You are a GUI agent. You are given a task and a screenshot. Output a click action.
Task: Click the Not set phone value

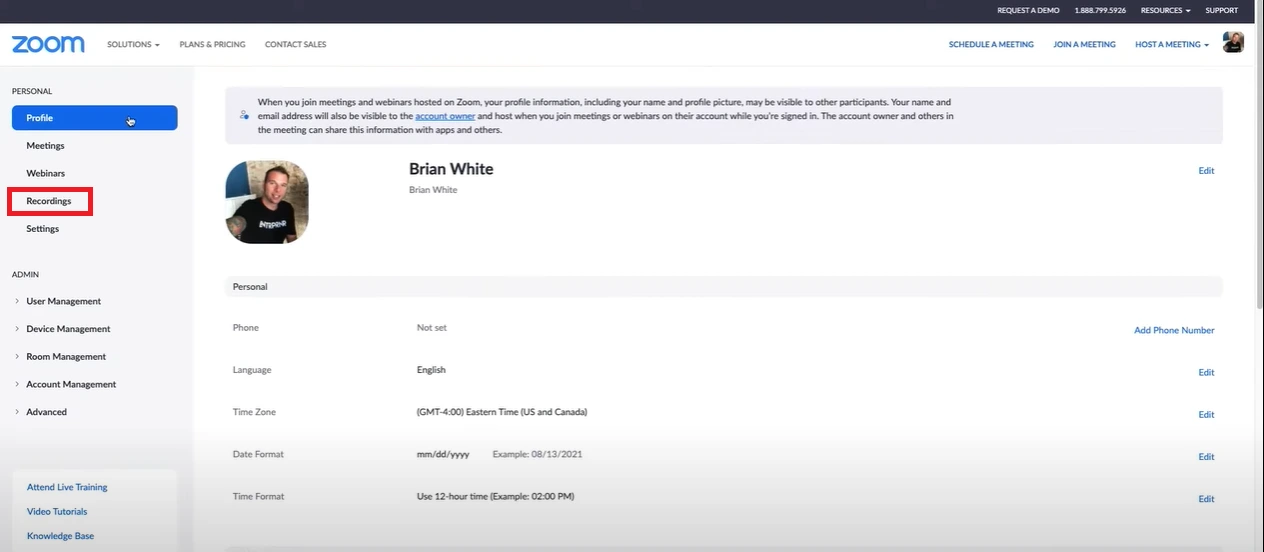(432, 327)
